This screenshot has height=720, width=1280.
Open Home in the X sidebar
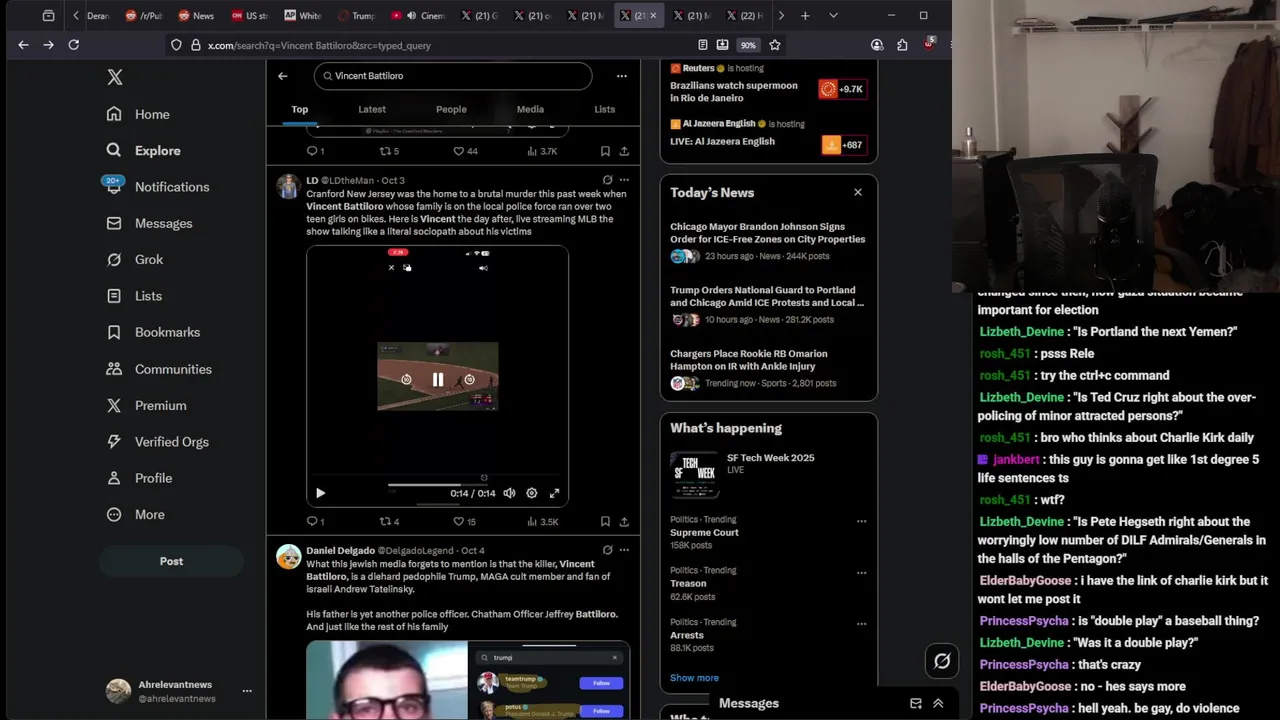[x=139, y=114]
